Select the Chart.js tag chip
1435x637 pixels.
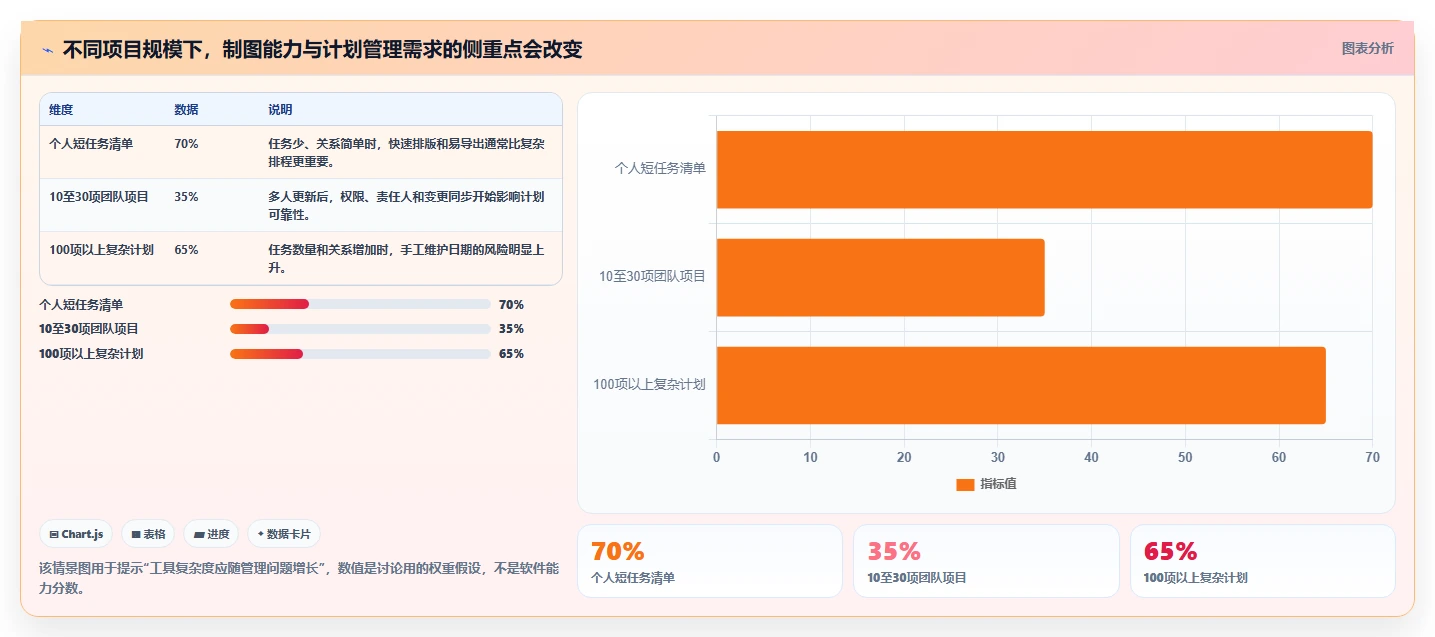tap(76, 534)
